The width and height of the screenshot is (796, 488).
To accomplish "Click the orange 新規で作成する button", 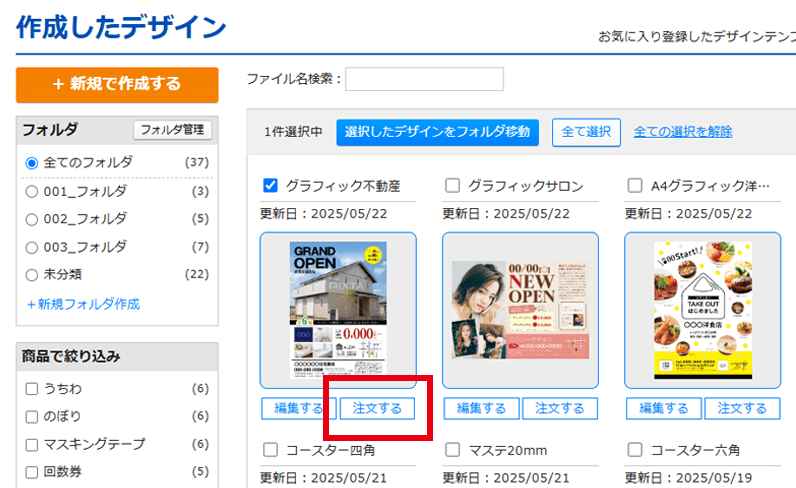I will click(117, 85).
